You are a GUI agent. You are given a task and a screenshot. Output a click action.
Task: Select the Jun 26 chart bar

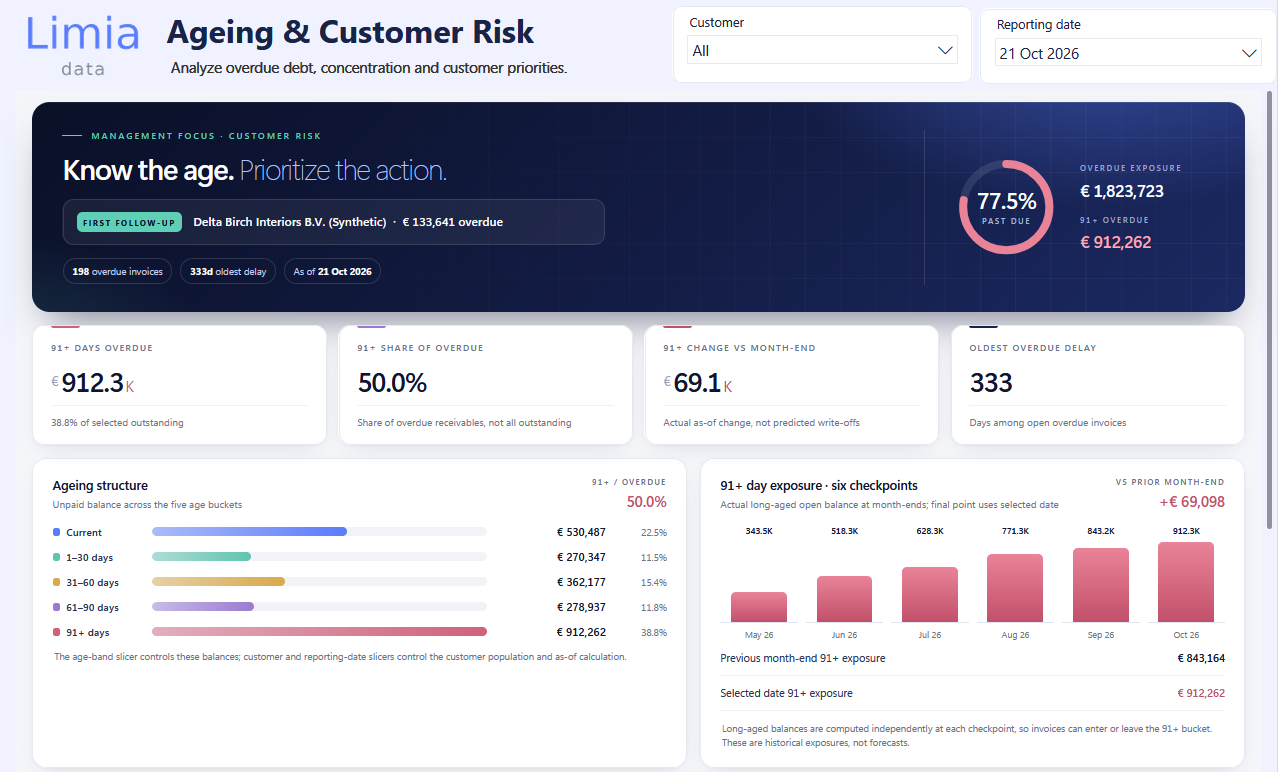[844, 599]
